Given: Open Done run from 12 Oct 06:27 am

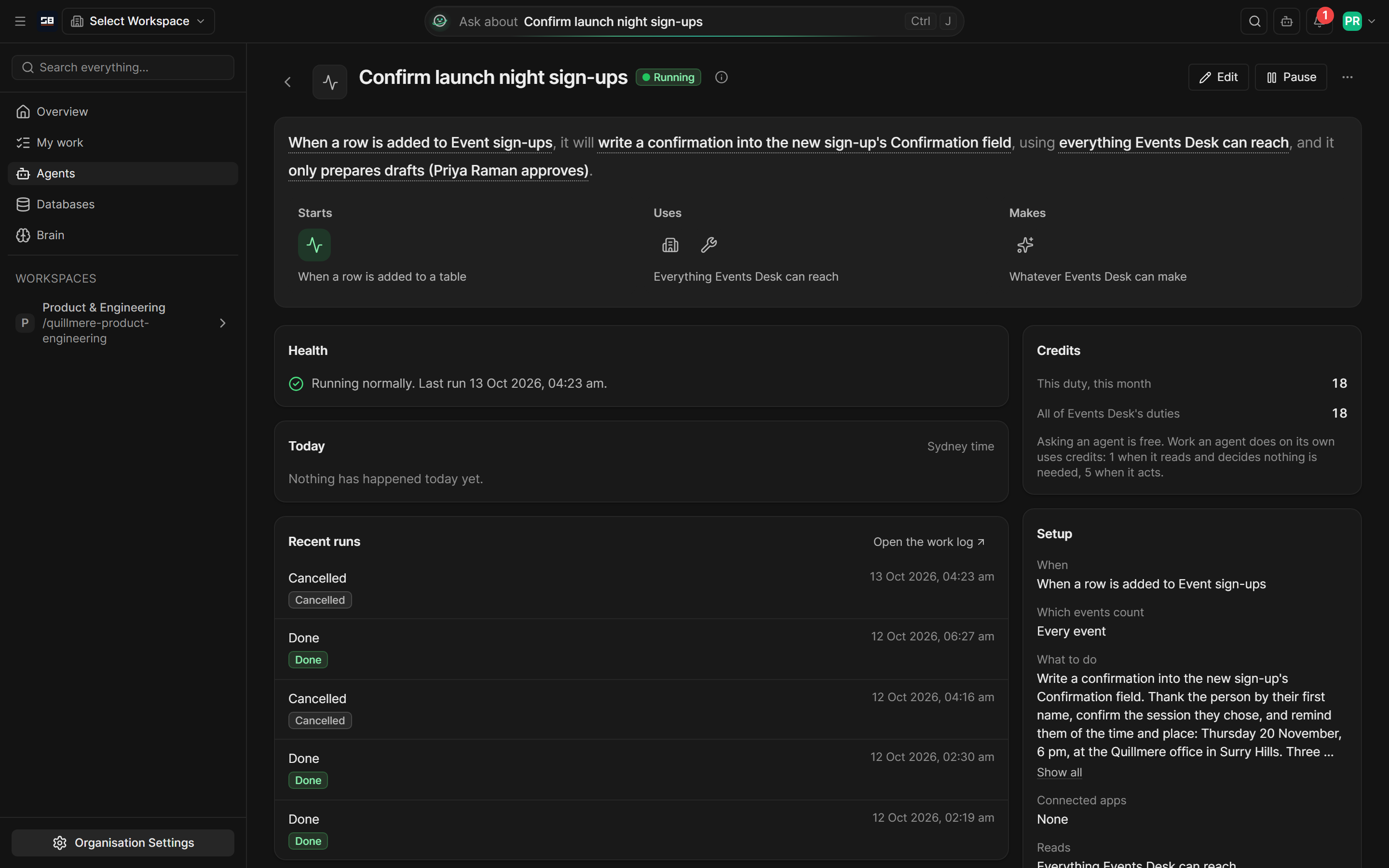Looking at the screenshot, I should 641,649.
